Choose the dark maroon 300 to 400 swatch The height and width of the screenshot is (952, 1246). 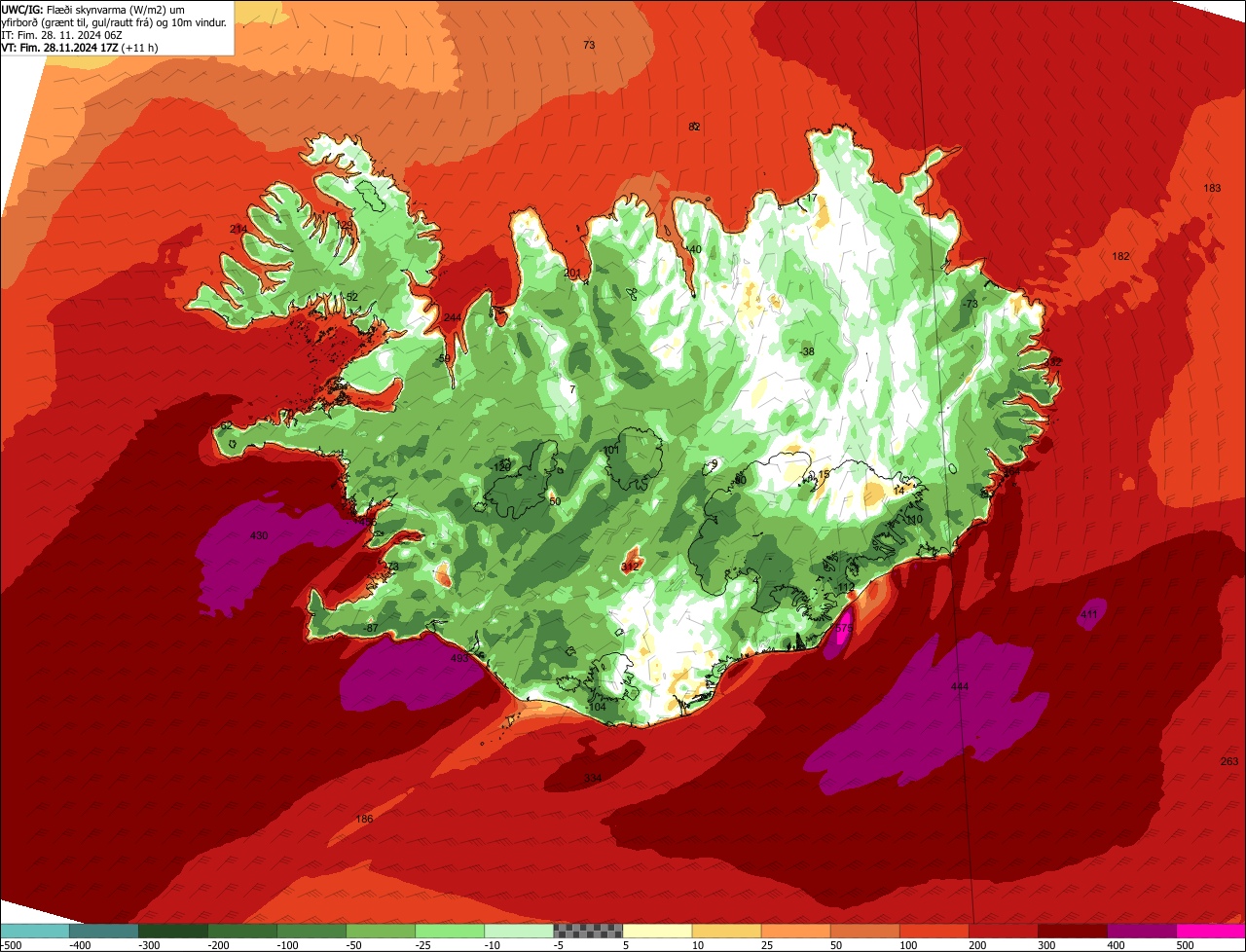1072,931
